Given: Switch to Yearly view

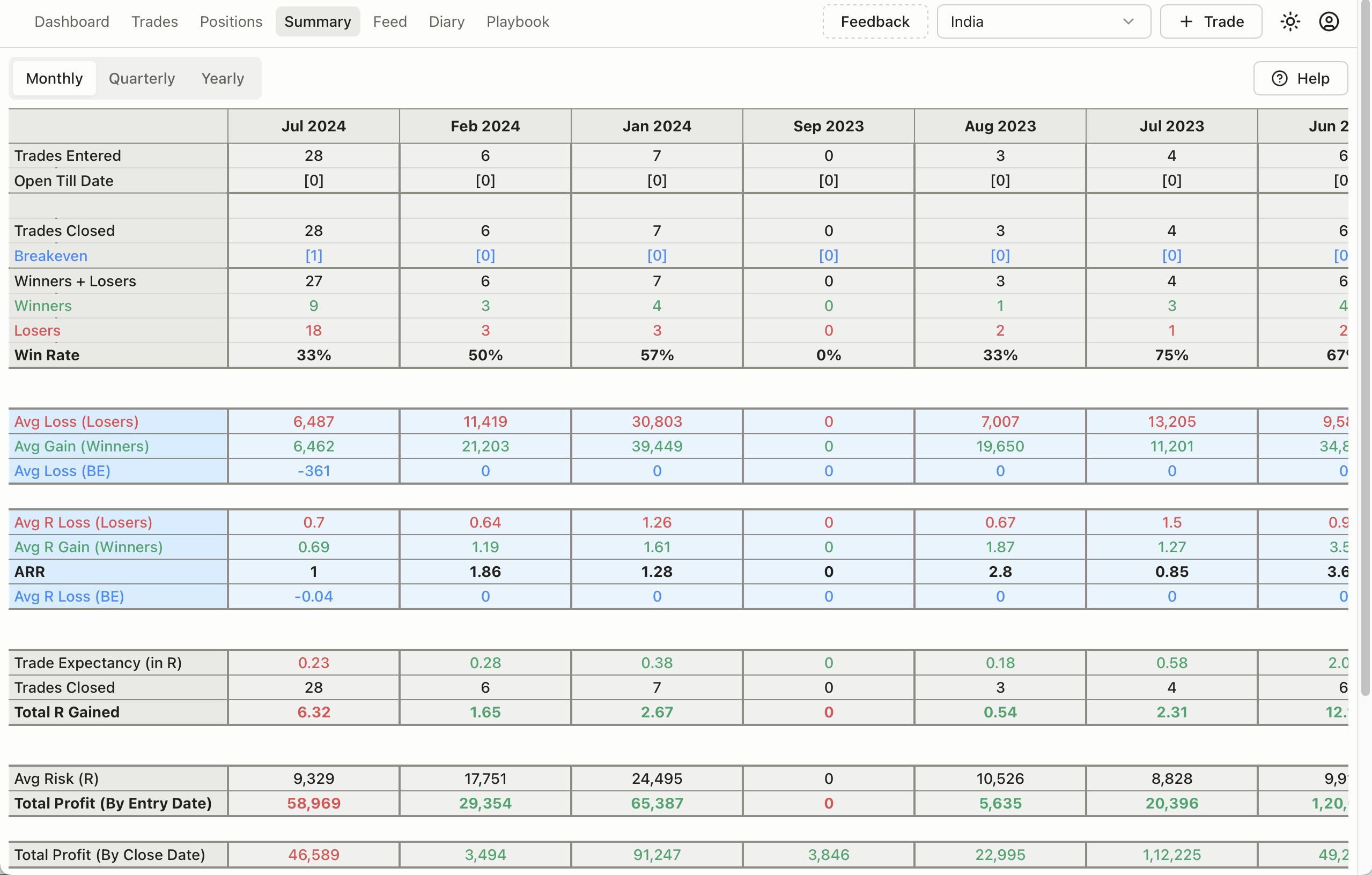Looking at the screenshot, I should pyautogui.click(x=222, y=79).
